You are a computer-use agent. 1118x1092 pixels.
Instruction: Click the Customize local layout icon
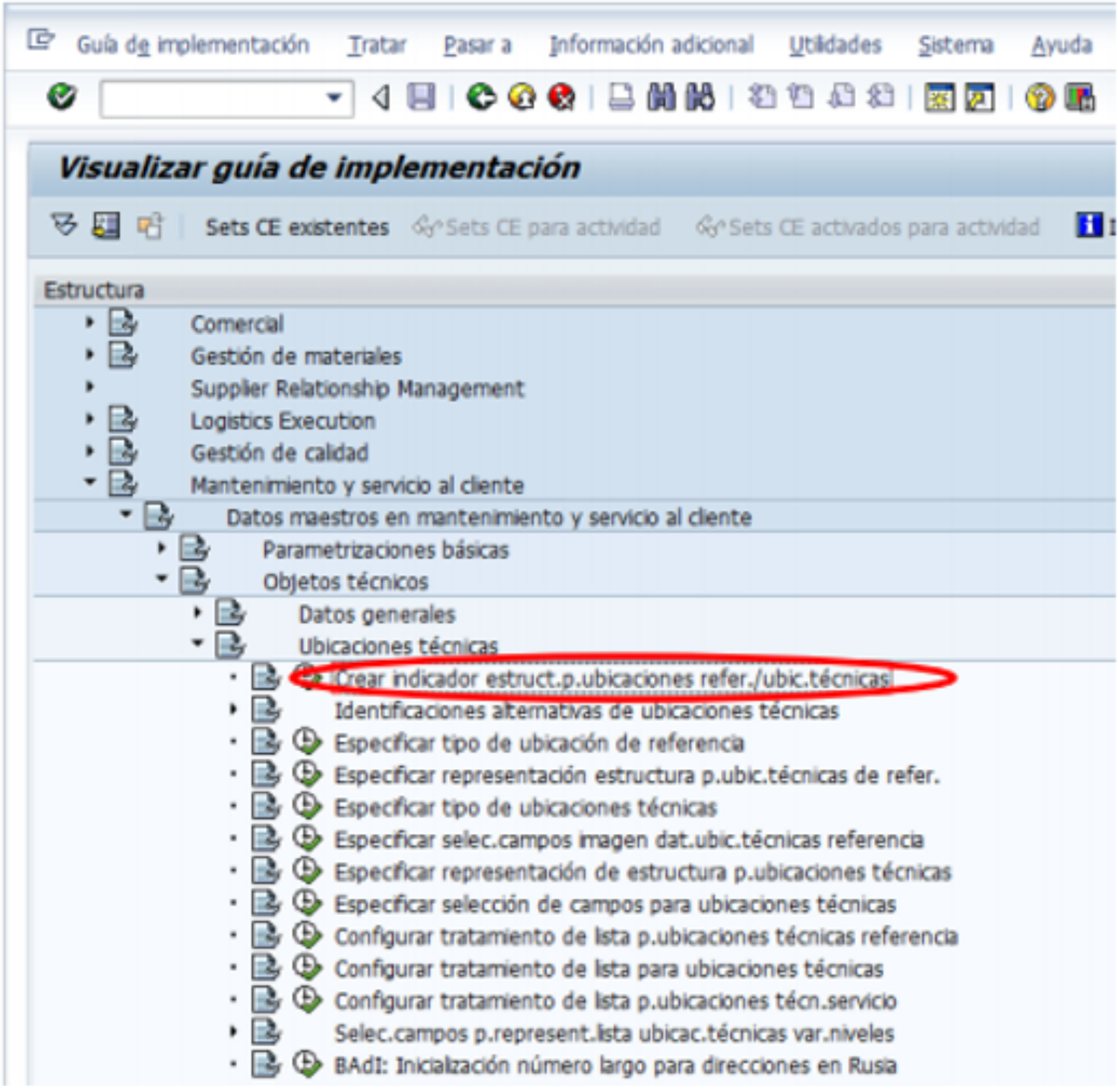point(1080,98)
